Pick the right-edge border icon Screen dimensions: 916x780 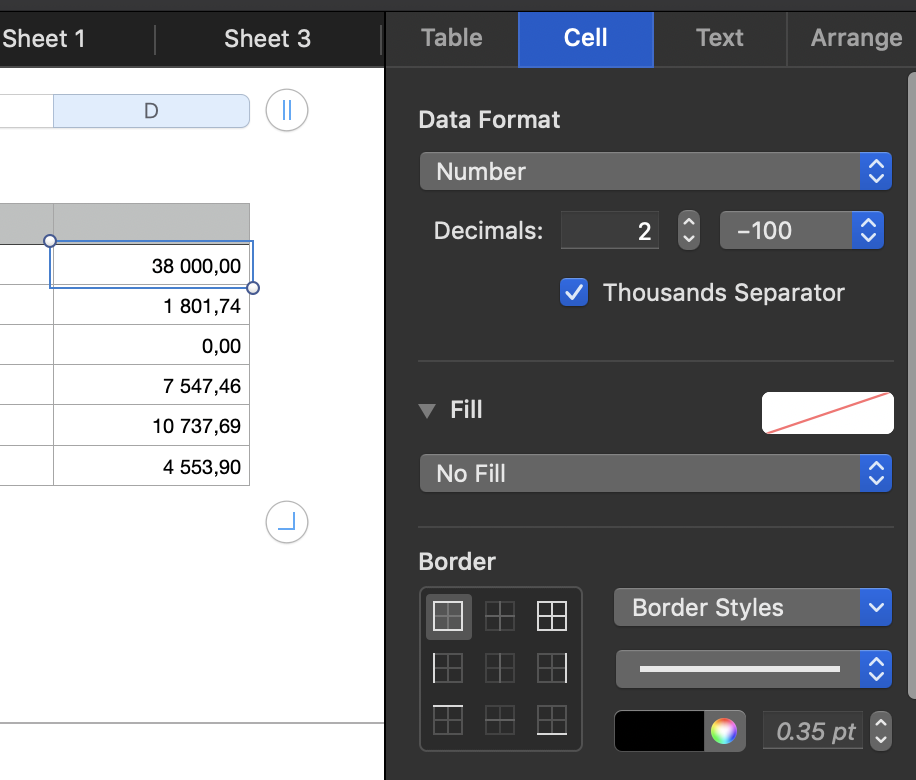click(x=552, y=667)
